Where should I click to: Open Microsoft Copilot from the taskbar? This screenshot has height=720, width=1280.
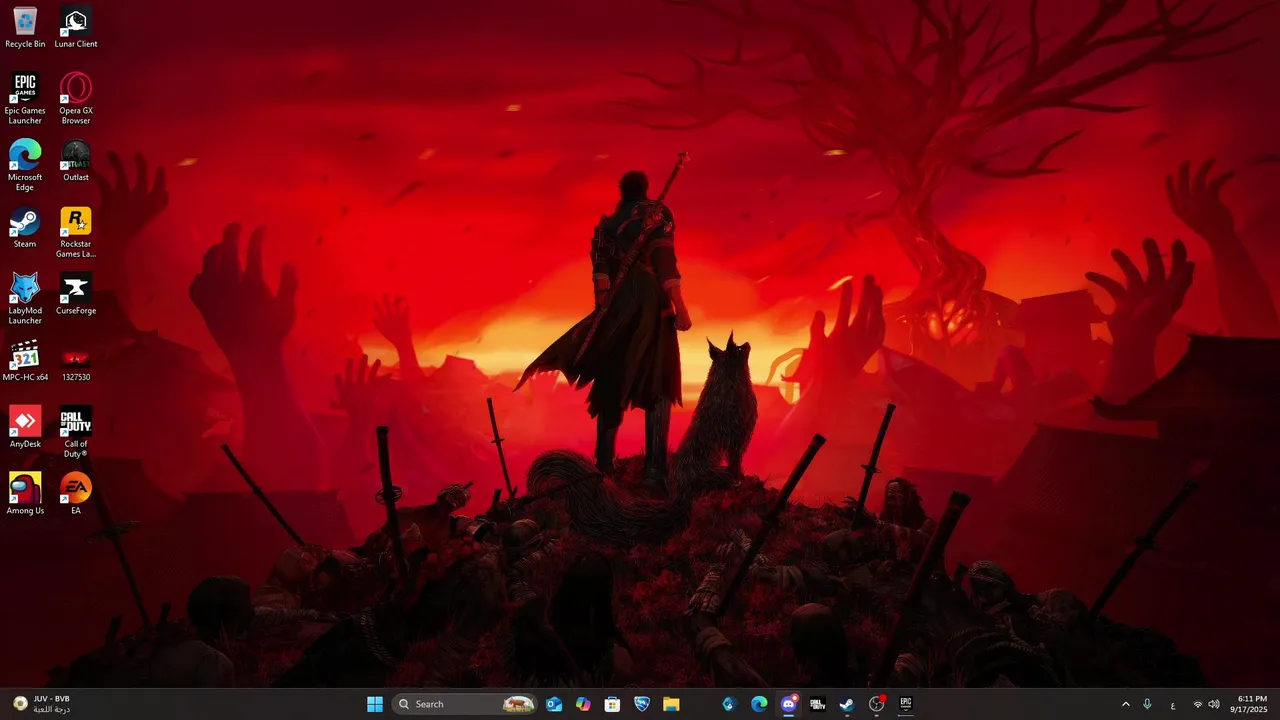pos(583,704)
